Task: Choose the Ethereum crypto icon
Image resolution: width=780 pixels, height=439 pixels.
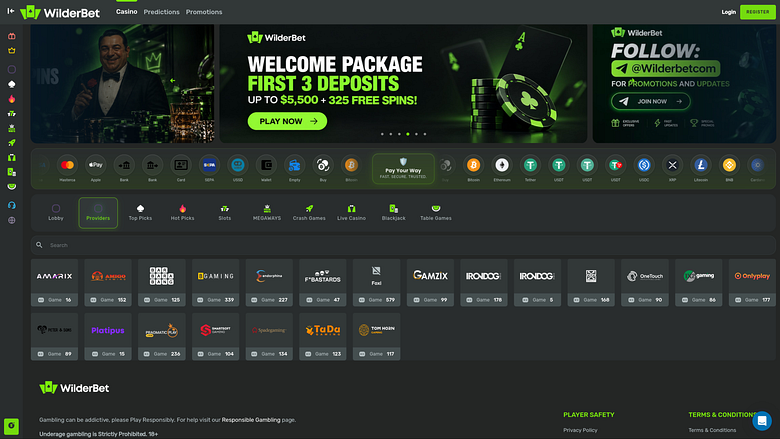Action: pyautogui.click(x=502, y=165)
